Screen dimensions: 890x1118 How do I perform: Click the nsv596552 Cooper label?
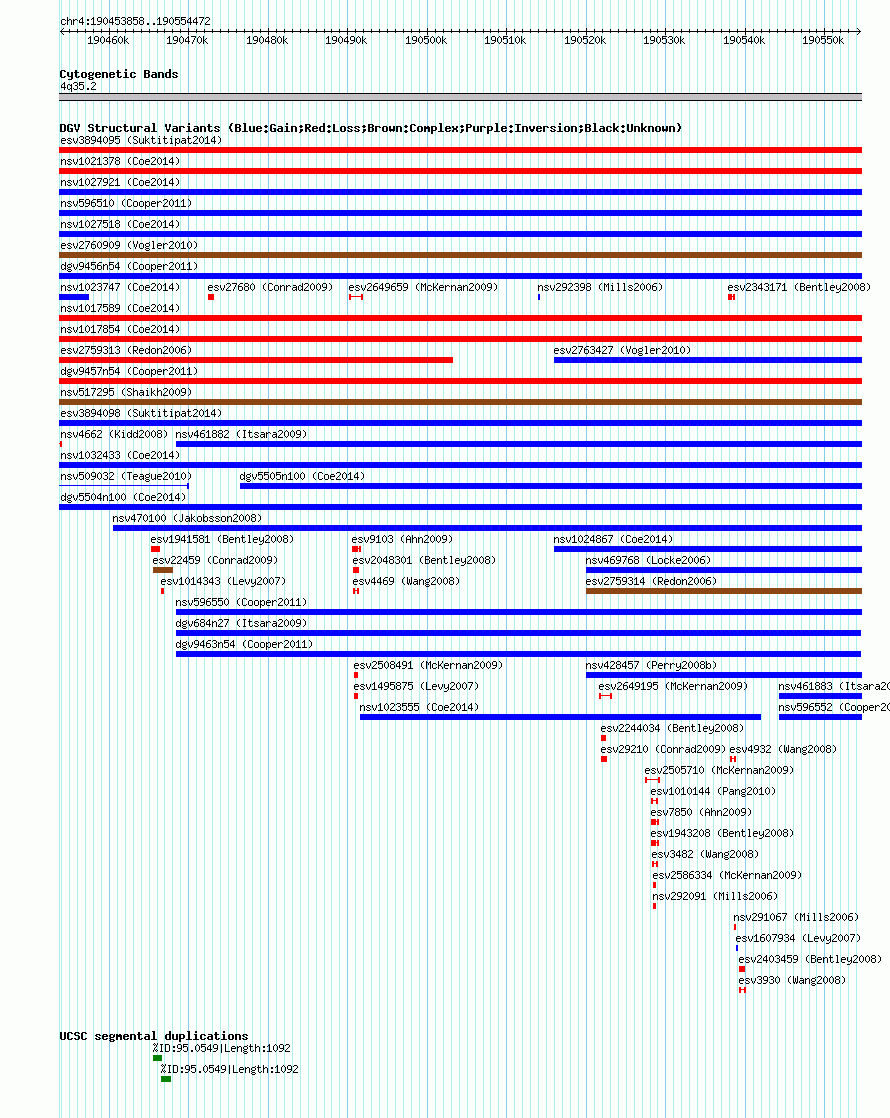click(x=834, y=707)
